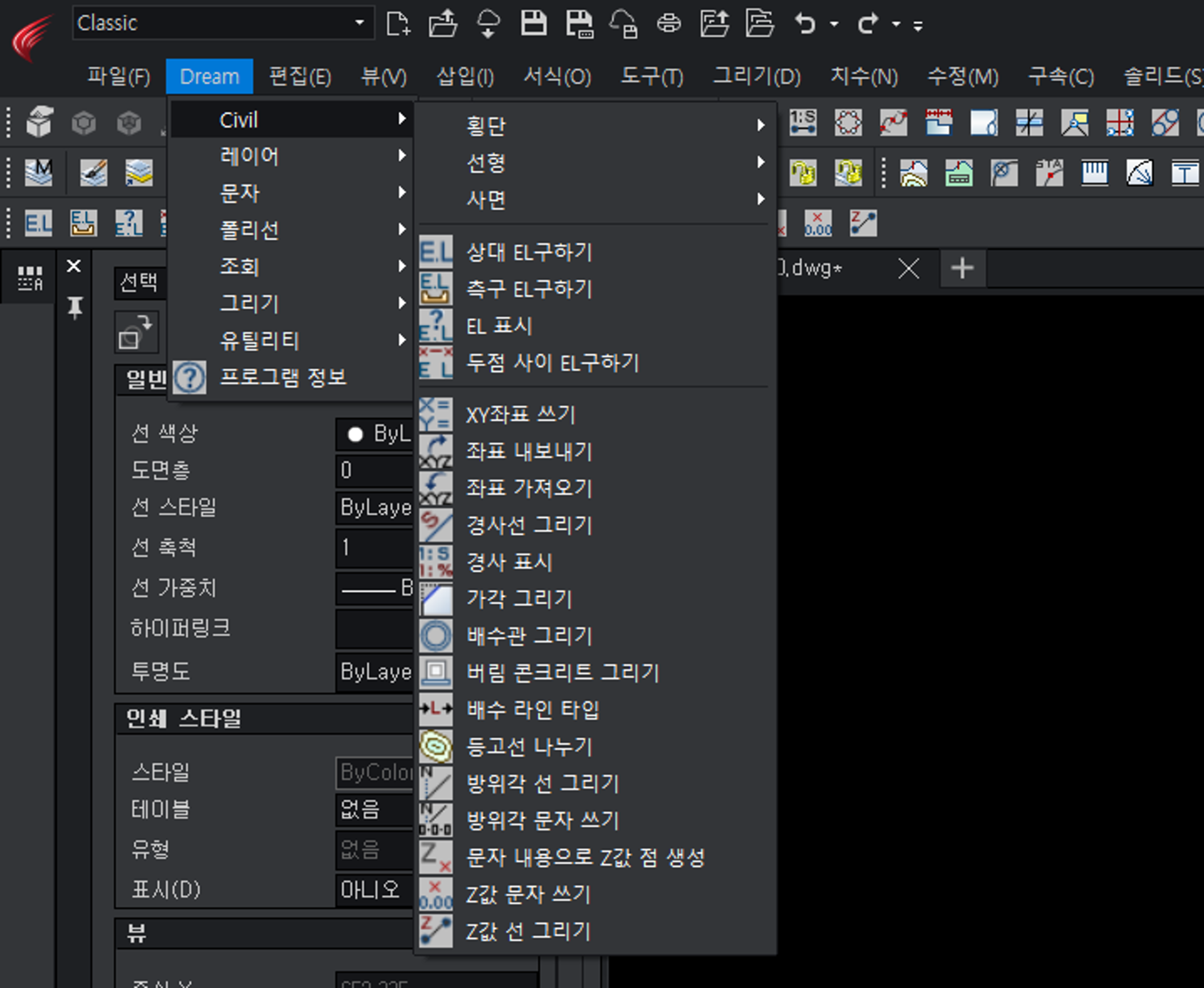Select Z값 문자 쓰기 command

tap(594, 894)
